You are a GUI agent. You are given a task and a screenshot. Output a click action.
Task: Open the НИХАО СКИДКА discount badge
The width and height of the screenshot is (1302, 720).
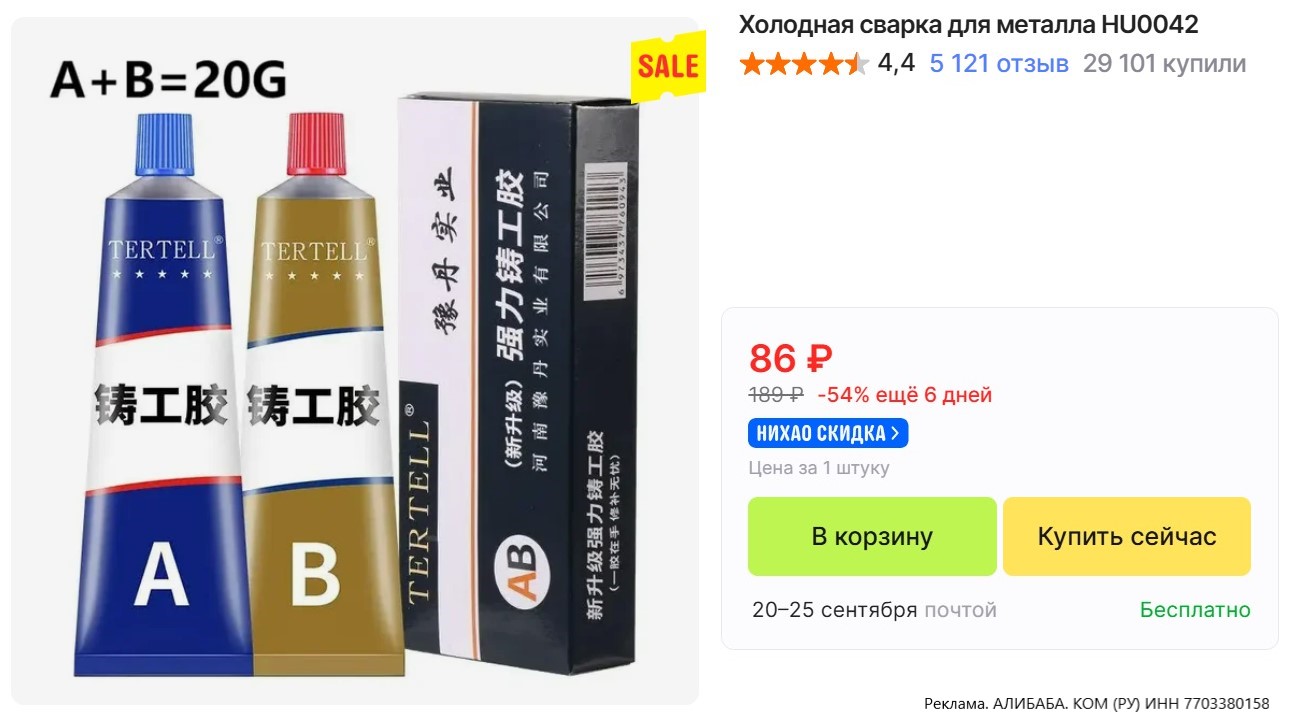828,433
